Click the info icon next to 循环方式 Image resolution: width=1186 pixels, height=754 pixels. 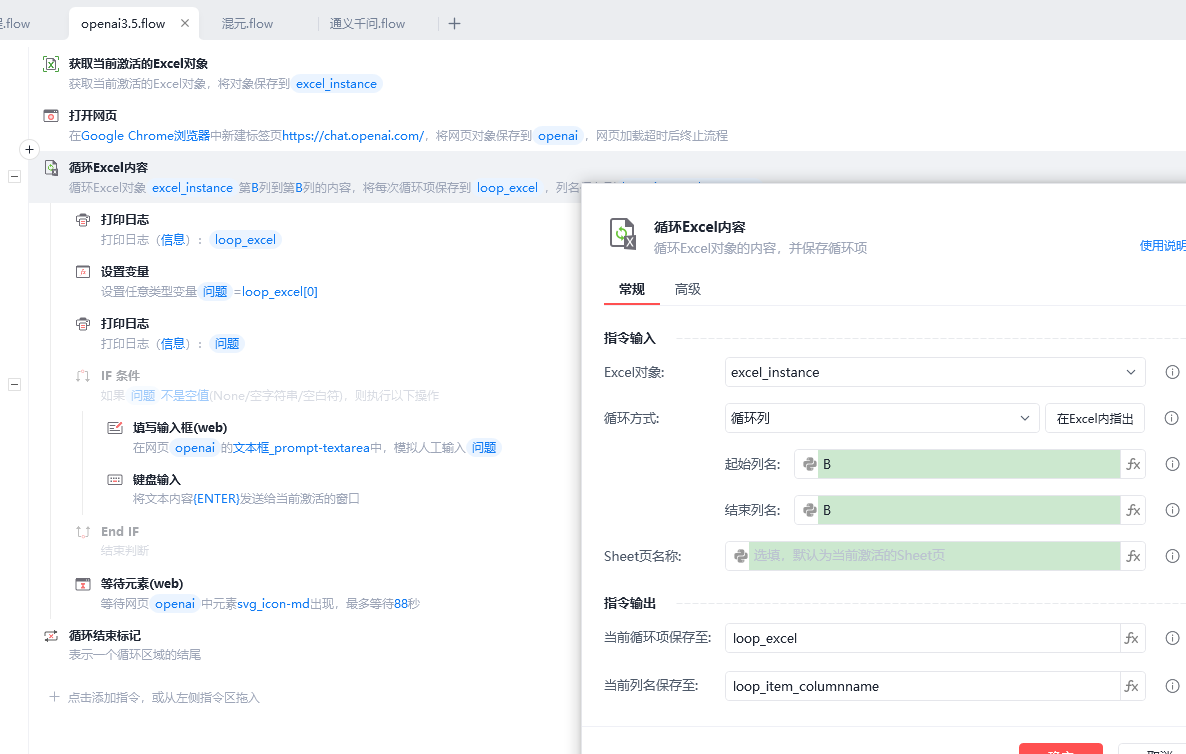tap(1172, 418)
